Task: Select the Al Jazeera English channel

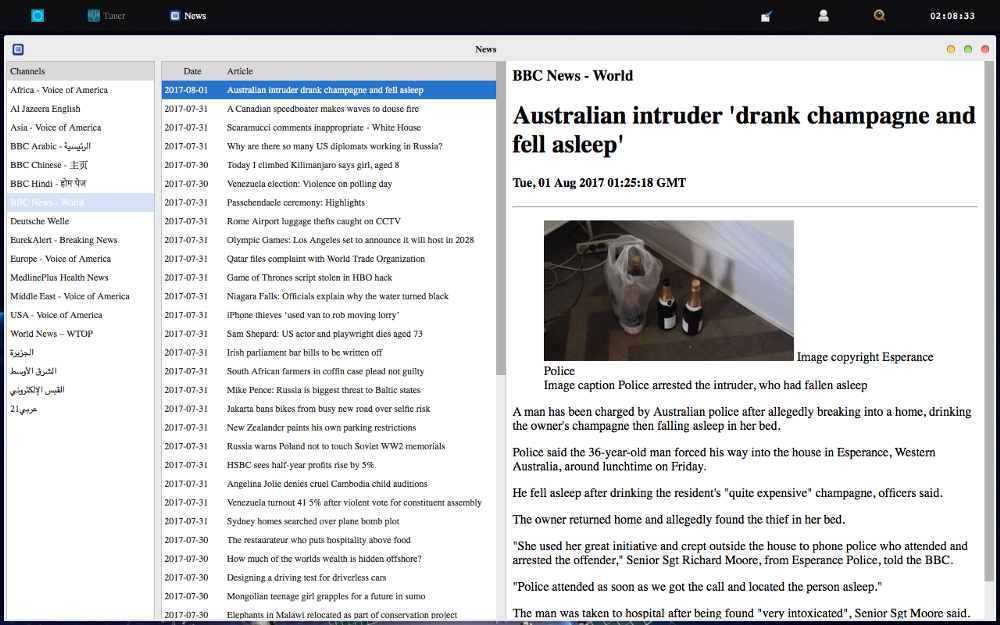Action: [x=45, y=109]
